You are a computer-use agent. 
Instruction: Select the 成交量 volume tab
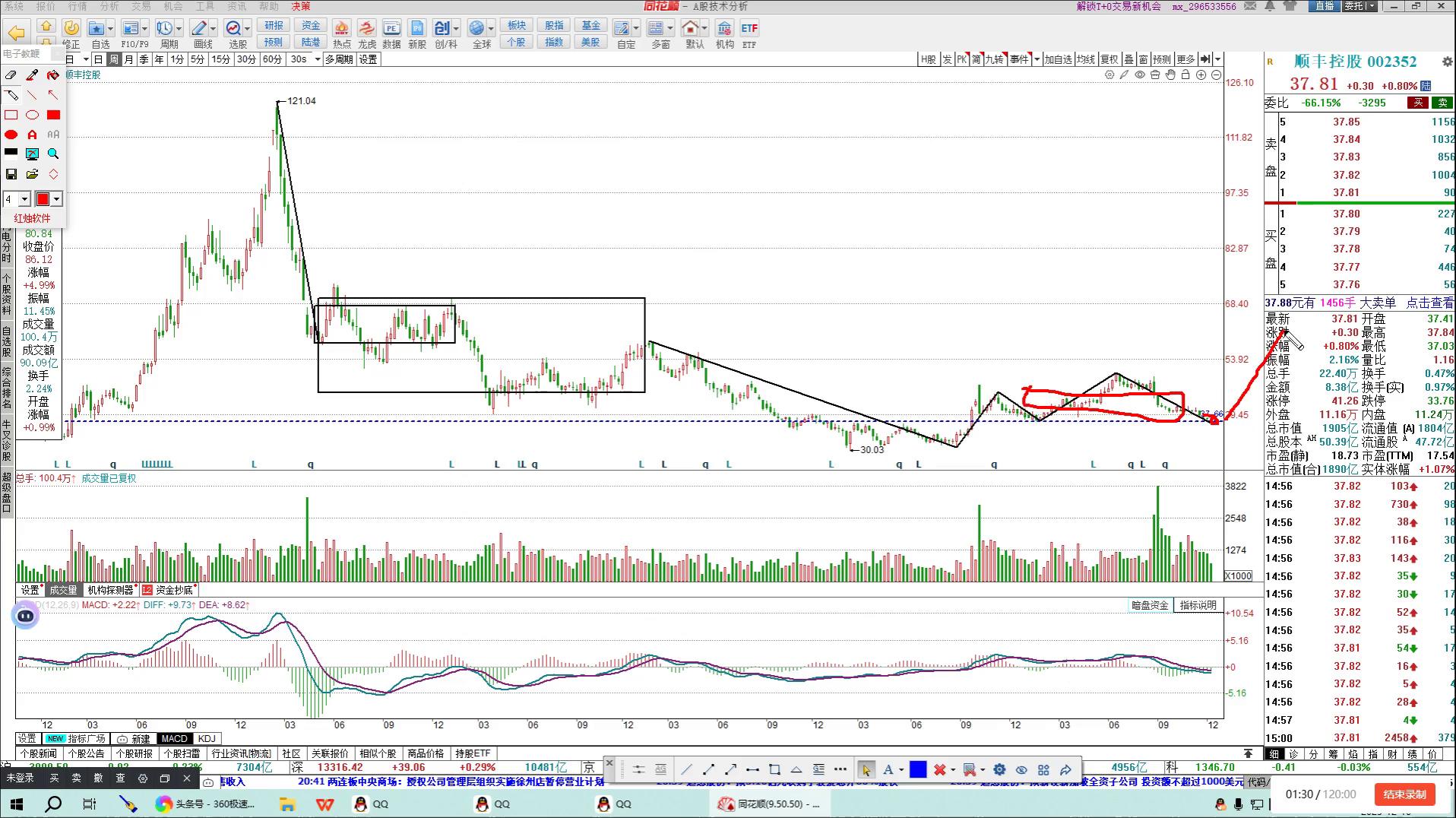(x=64, y=590)
